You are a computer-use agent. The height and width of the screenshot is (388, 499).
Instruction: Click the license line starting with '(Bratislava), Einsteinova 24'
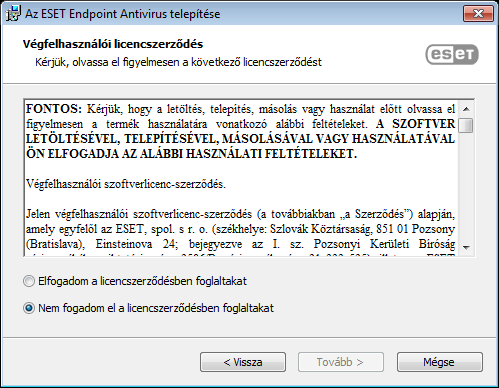[x=240, y=244]
